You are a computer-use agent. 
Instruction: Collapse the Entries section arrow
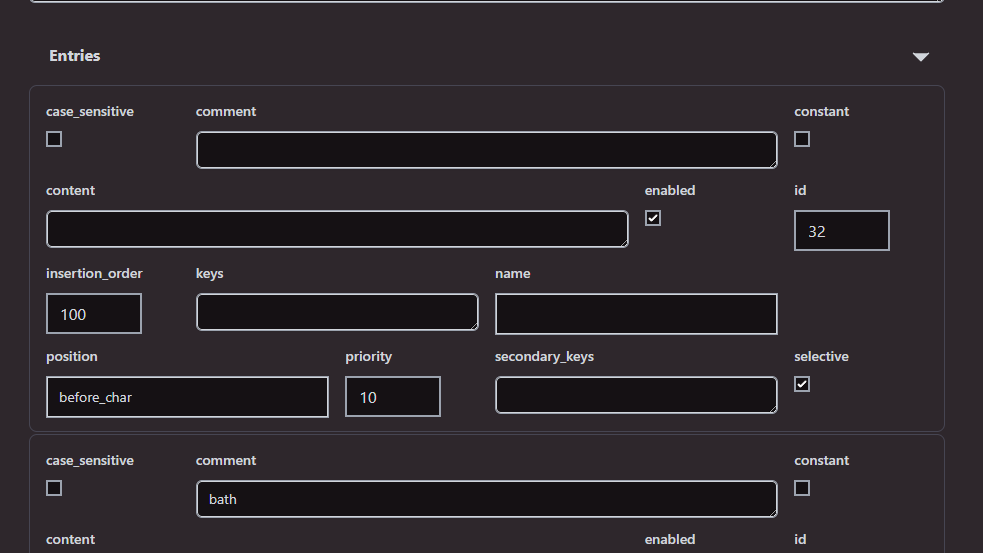click(920, 56)
